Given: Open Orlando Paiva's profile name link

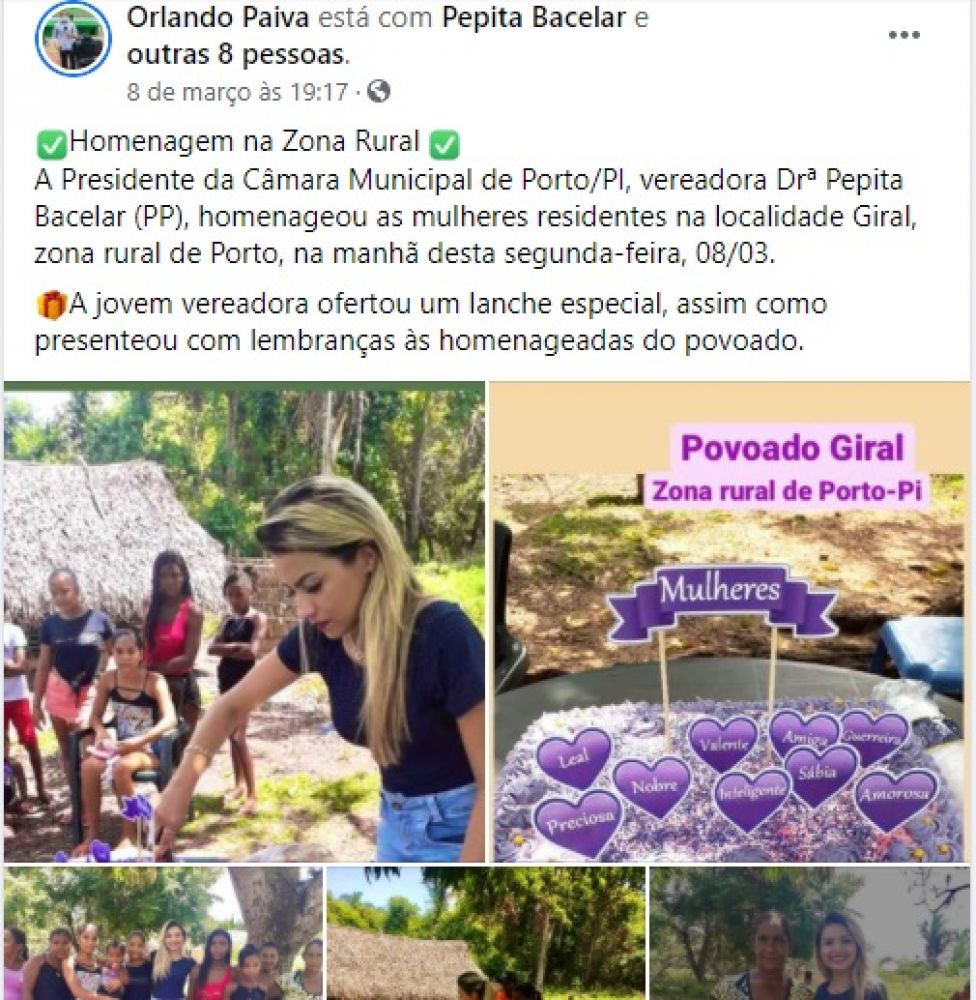Looking at the screenshot, I should pos(218,17).
